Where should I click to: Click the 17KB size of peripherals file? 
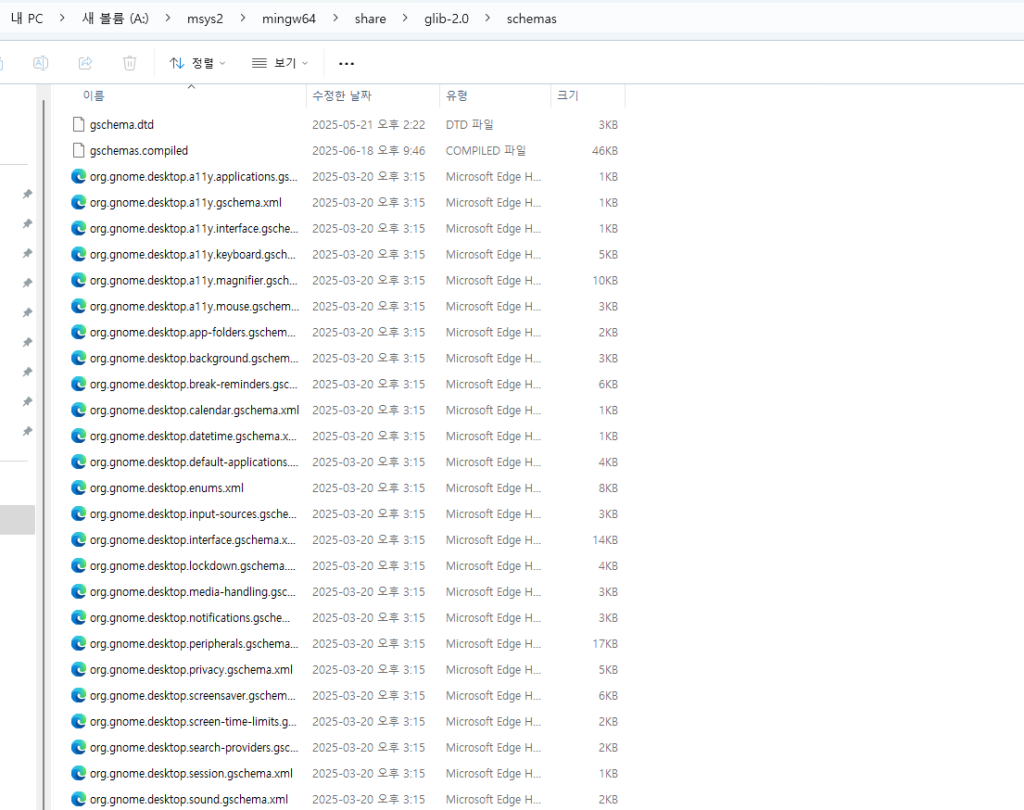click(605, 644)
